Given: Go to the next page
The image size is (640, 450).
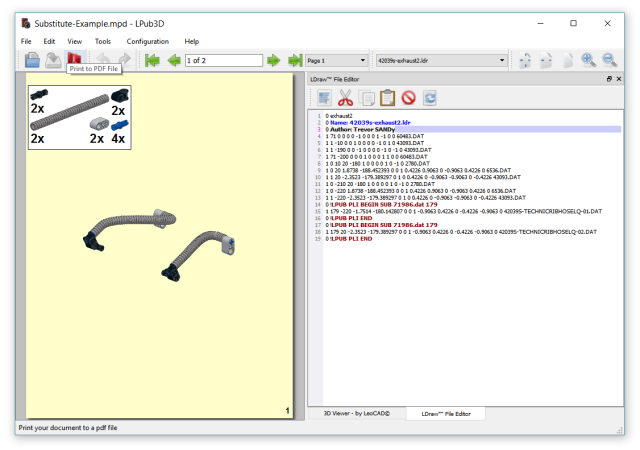Looking at the screenshot, I should pyautogui.click(x=273, y=60).
